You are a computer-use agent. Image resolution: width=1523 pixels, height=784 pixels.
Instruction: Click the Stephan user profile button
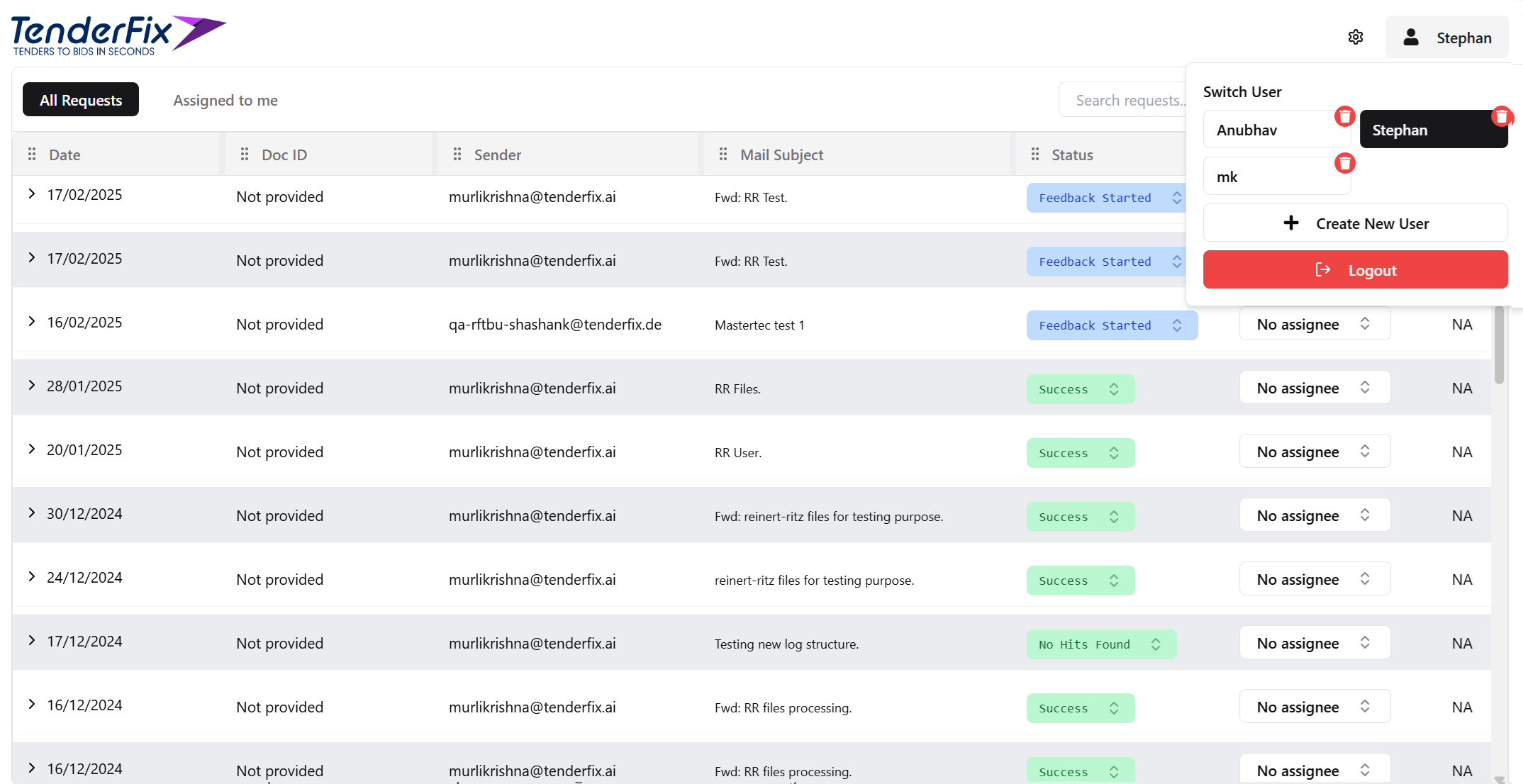(x=1446, y=38)
